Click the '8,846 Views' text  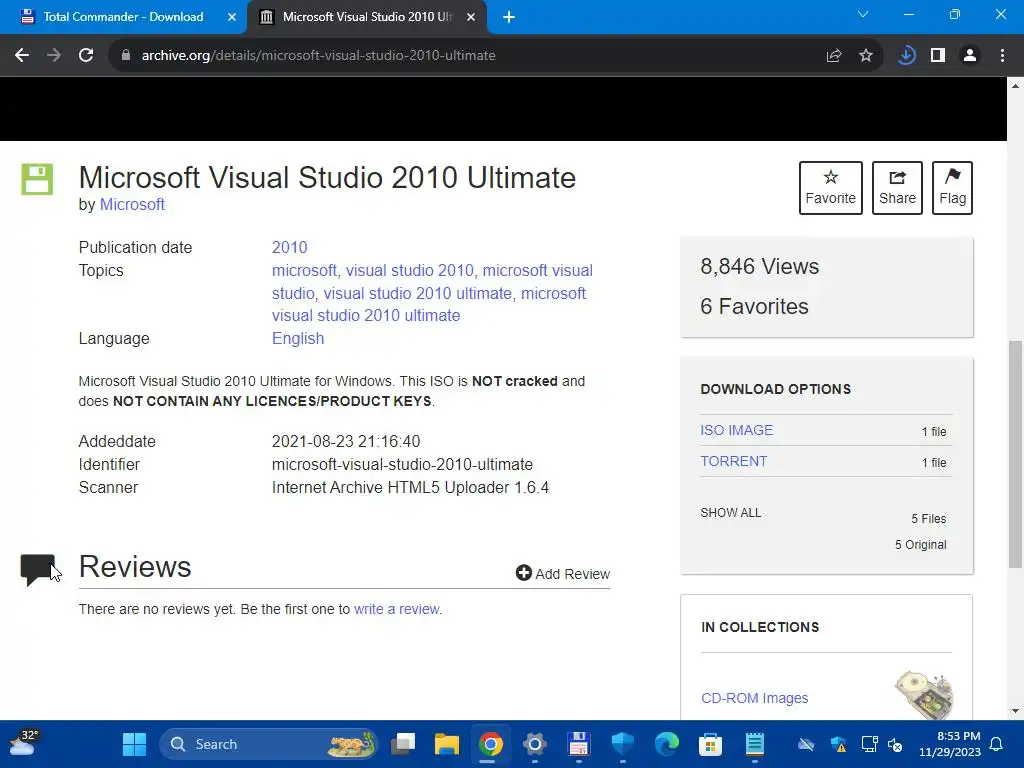tap(760, 266)
